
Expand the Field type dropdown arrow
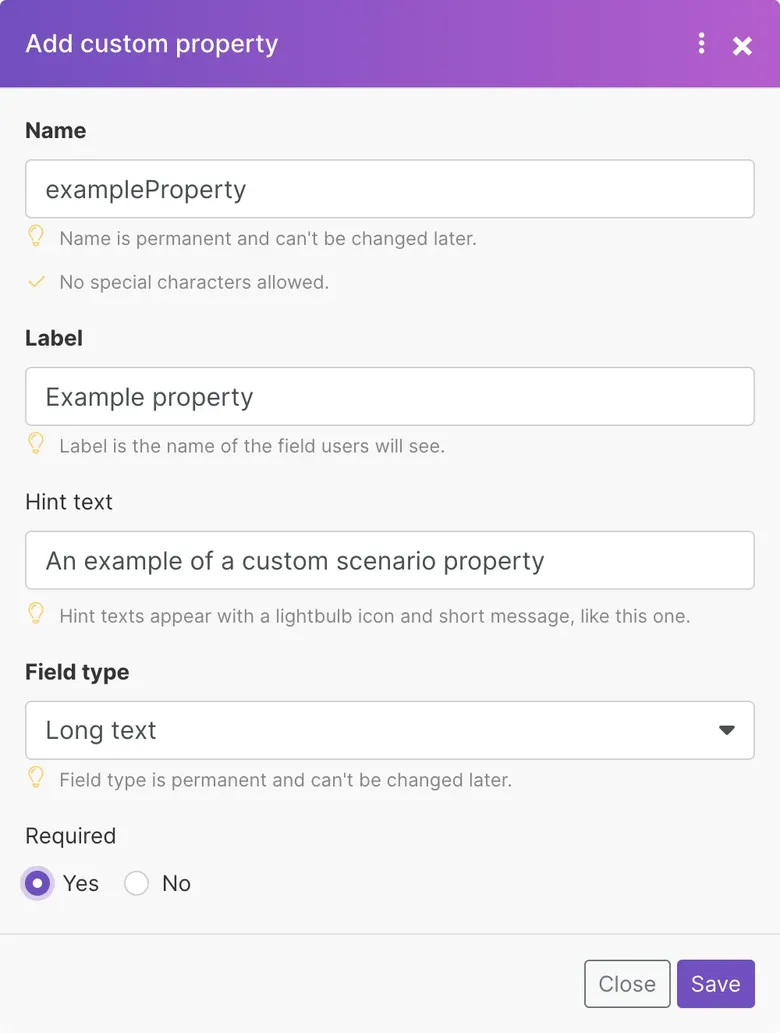727,730
